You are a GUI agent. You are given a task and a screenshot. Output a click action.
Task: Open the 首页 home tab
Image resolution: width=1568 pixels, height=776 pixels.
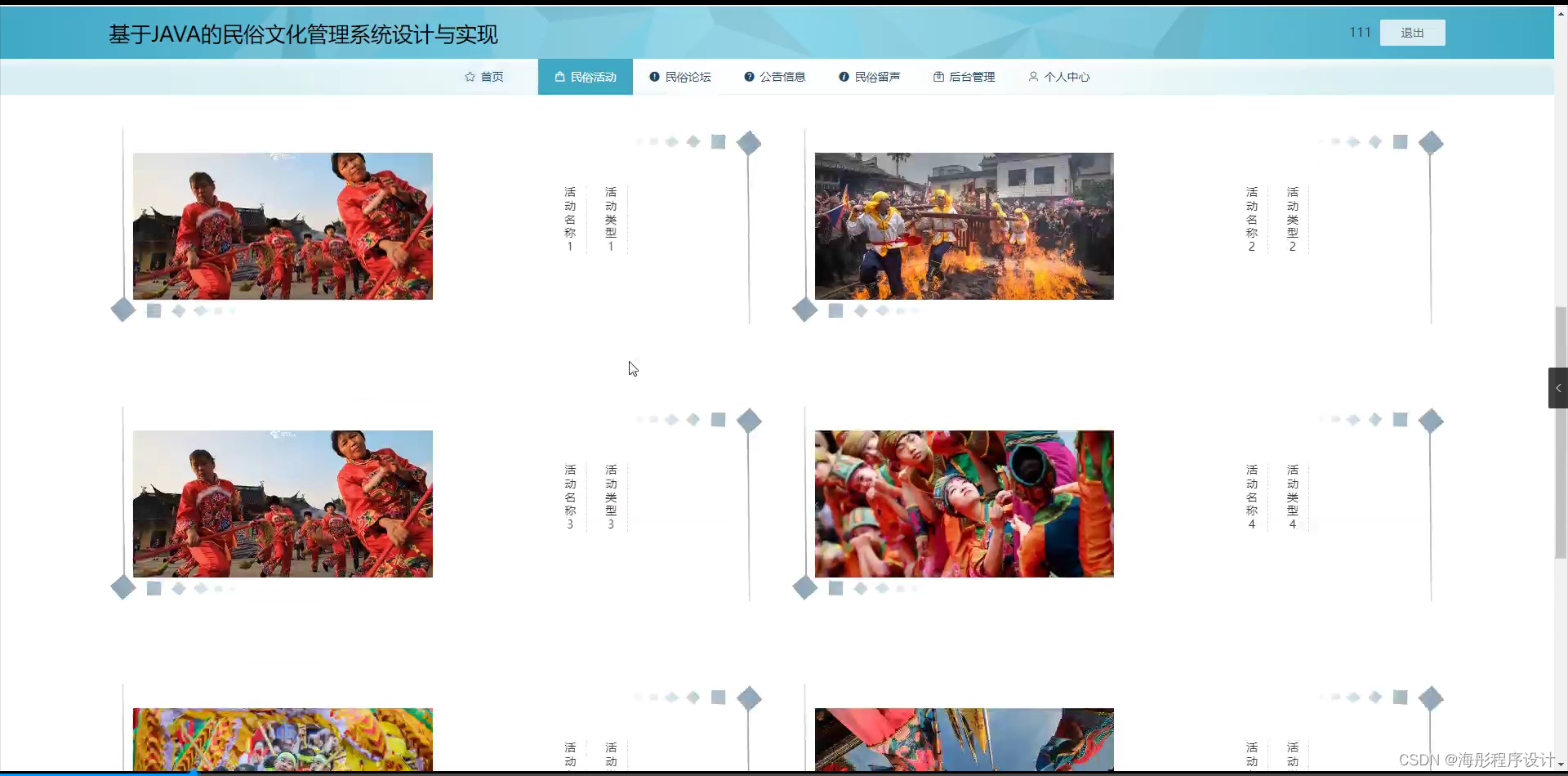coord(484,77)
